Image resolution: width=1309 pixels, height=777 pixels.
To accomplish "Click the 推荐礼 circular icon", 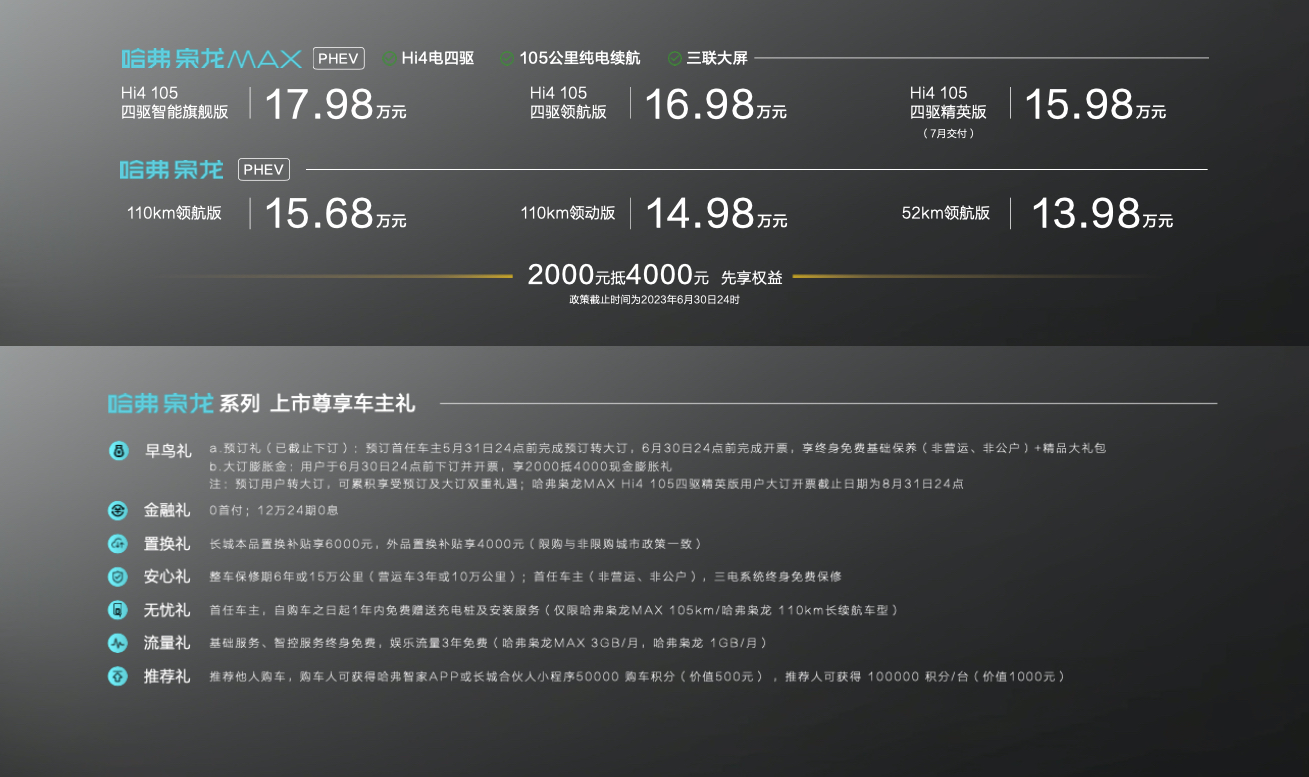I will 118,677.
